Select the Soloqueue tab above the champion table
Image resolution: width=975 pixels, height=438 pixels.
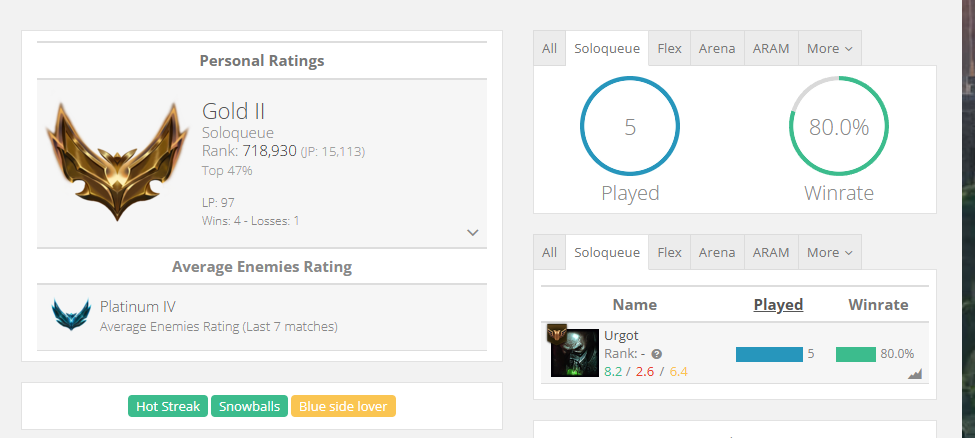tap(607, 253)
